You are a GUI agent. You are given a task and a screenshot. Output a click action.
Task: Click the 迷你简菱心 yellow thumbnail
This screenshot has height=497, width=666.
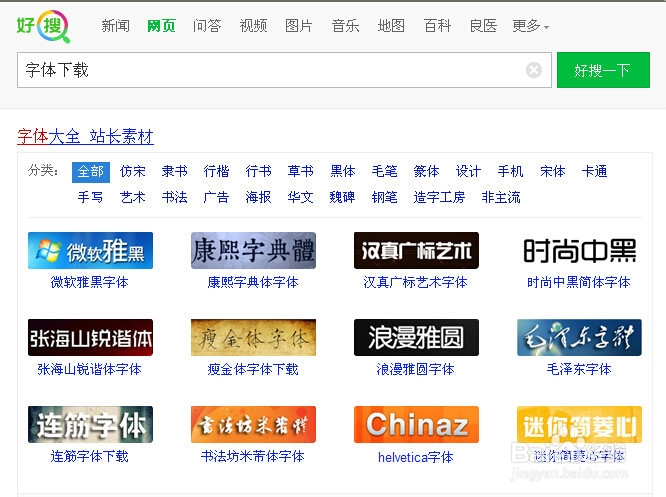coord(579,424)
